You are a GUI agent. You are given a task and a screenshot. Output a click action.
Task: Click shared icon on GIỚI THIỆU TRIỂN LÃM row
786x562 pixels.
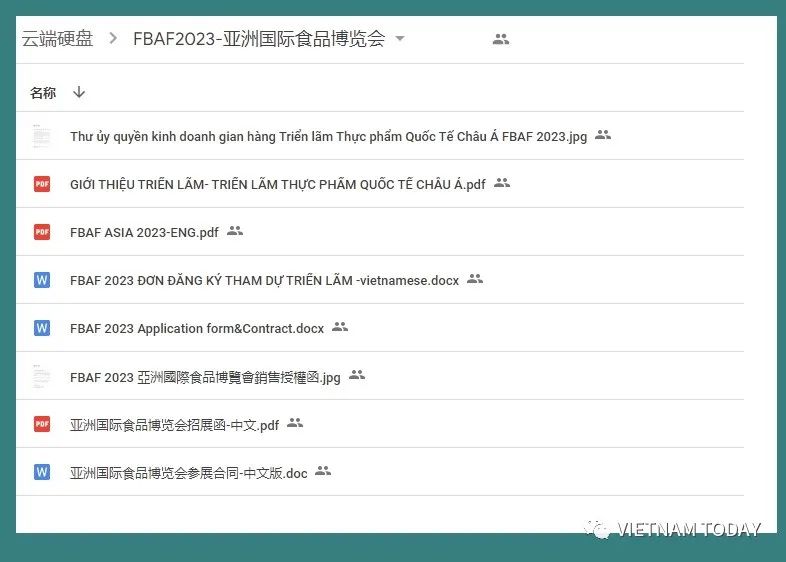coord(502,183)
